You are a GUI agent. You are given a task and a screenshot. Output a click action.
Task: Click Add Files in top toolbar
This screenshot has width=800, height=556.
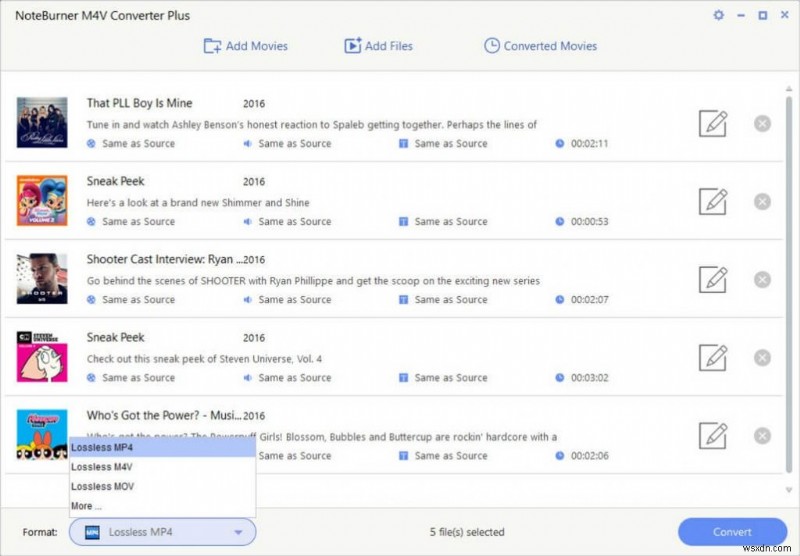(378, 46)
